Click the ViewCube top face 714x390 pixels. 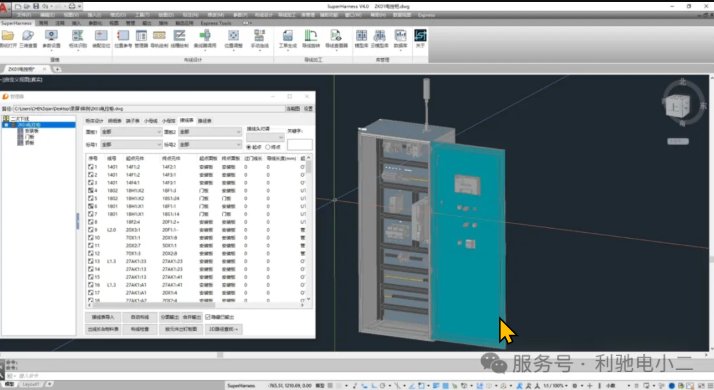(x=674, y=108)
